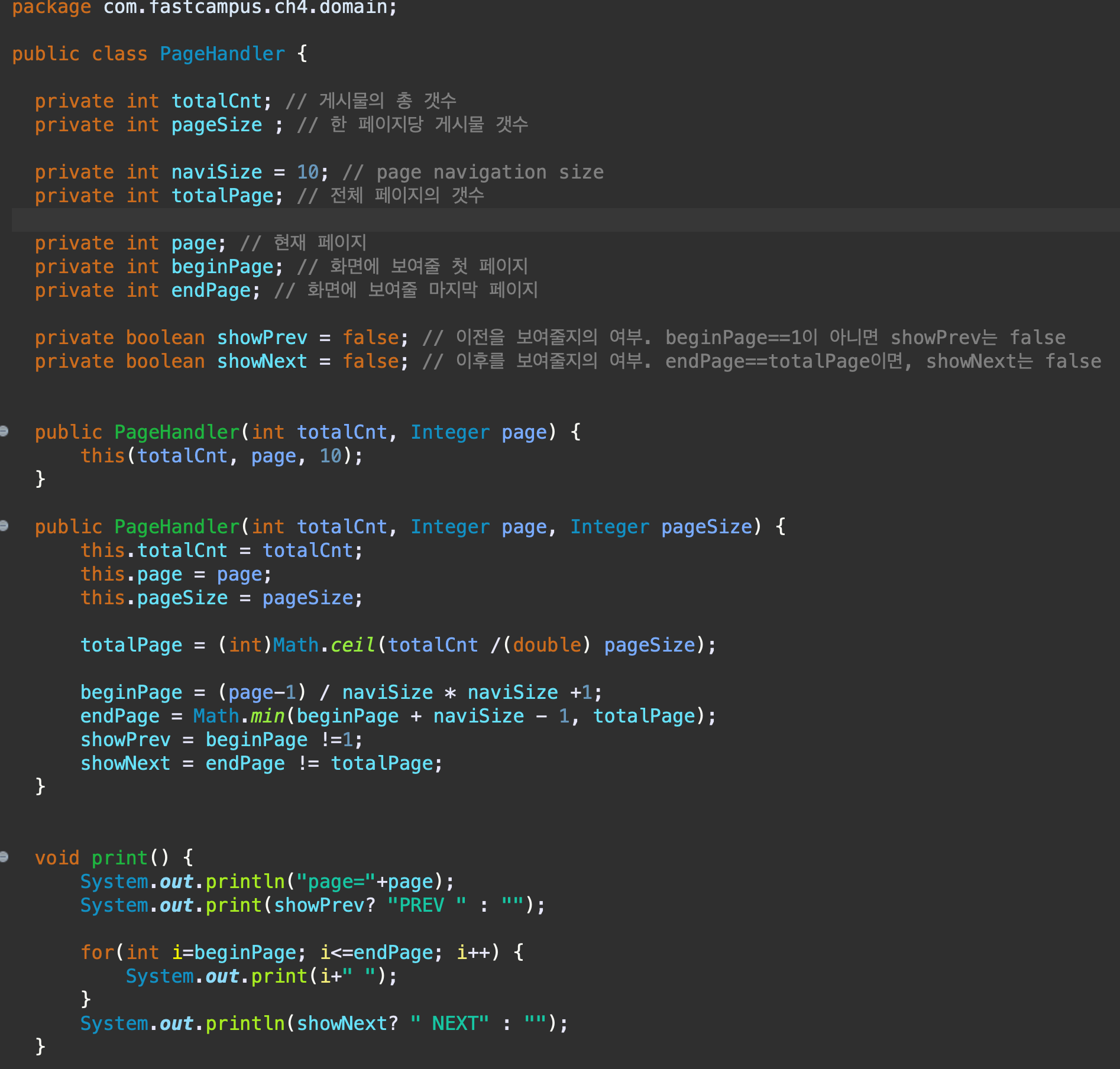Click 'this(totalCnt, page, 10);' constructor call
Image resolution: width=1120 pixels, height=1069 pixels.
[x=222, y=456]
